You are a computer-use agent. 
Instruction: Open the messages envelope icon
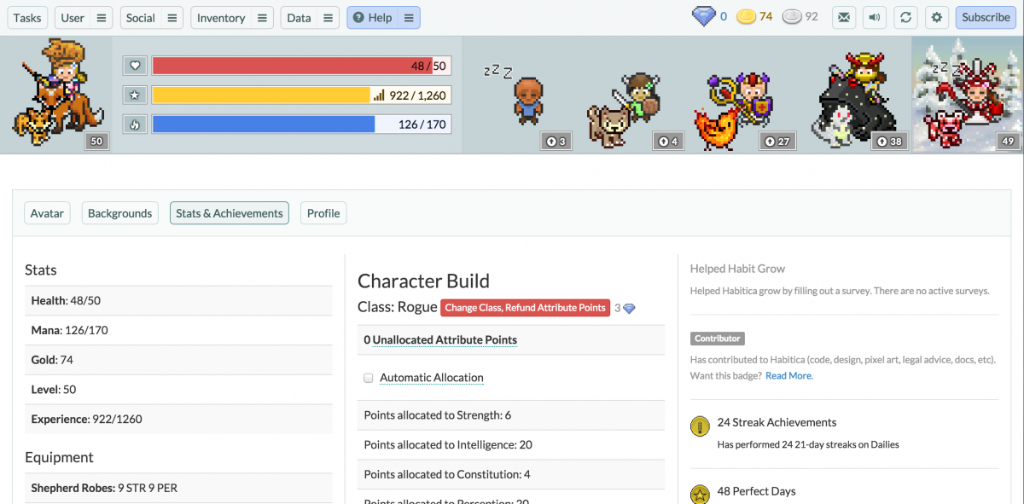pos(844,18)
